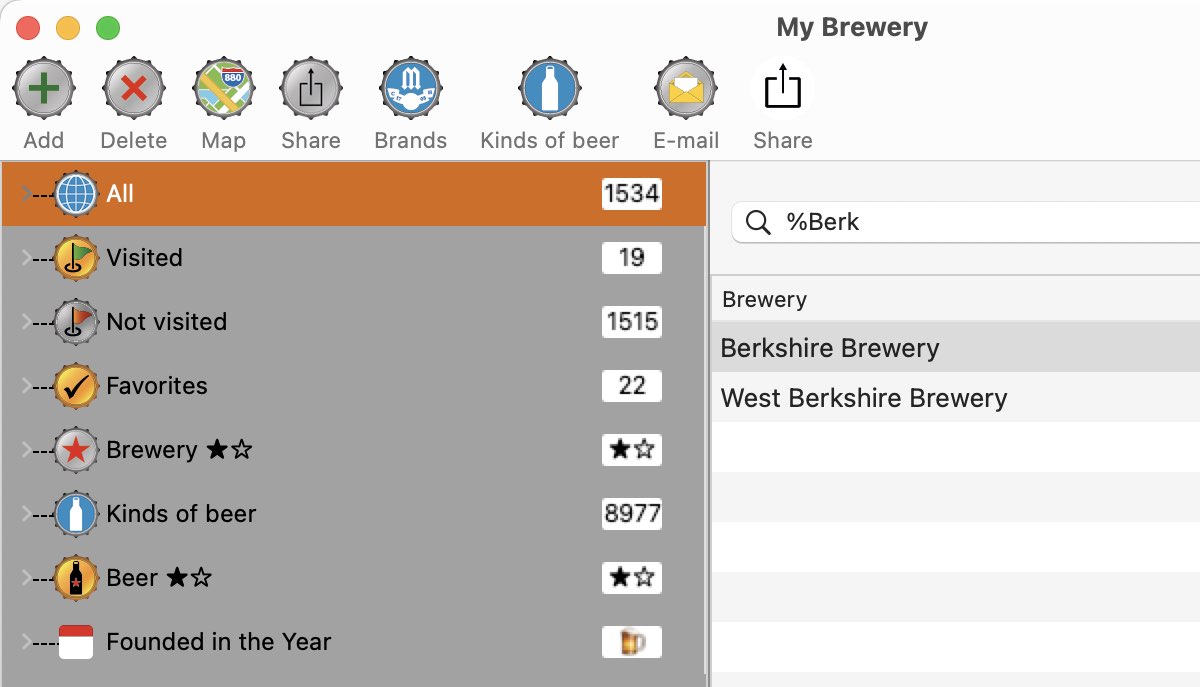Select Founded in the Year item
This screenshot has width=1200, height=687.
[x=218, y=642]
